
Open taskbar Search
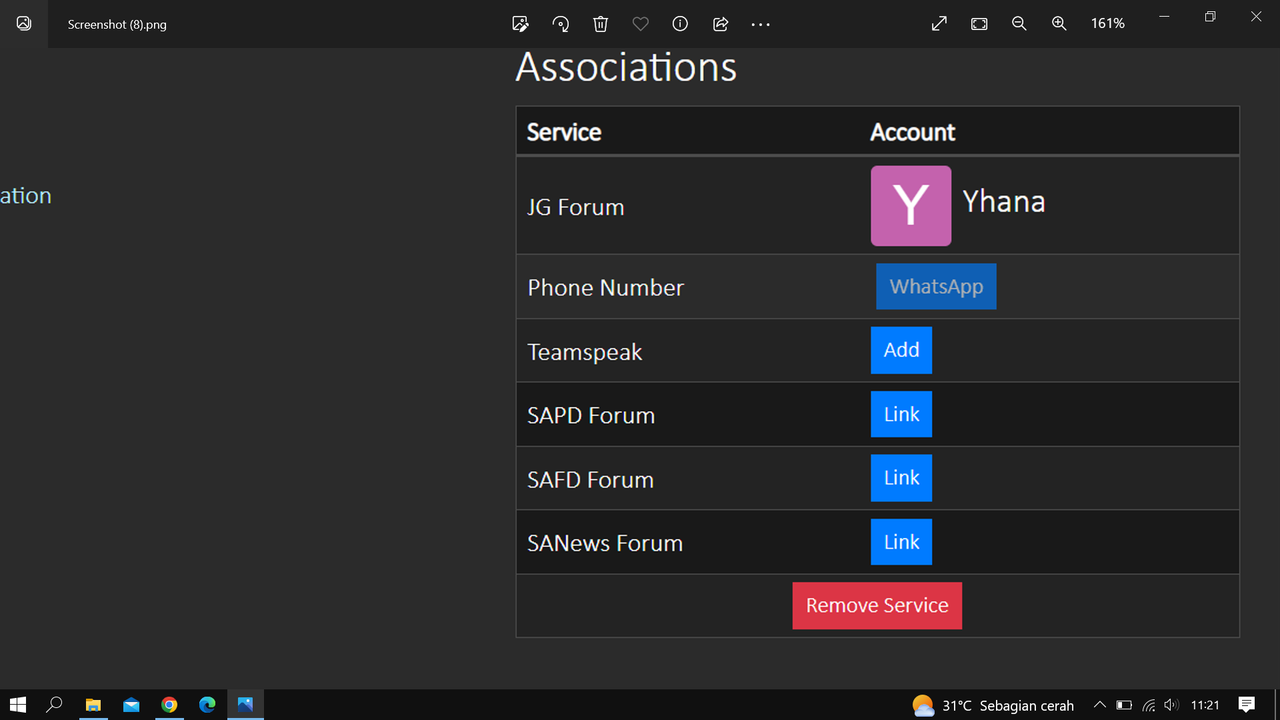pos(55,705)
